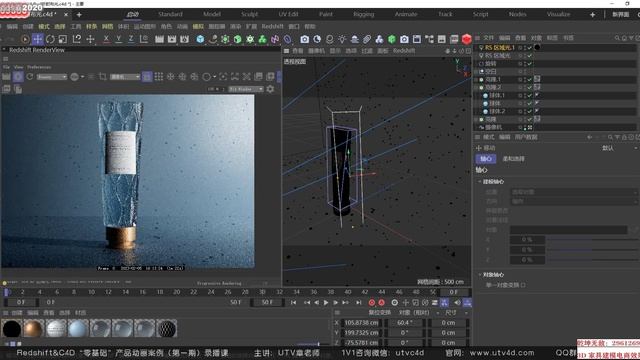The height and width of the screenshot is (360, 640).
Task: Open the Redshift menu in main menu bar
Action: tap(272, 27)
